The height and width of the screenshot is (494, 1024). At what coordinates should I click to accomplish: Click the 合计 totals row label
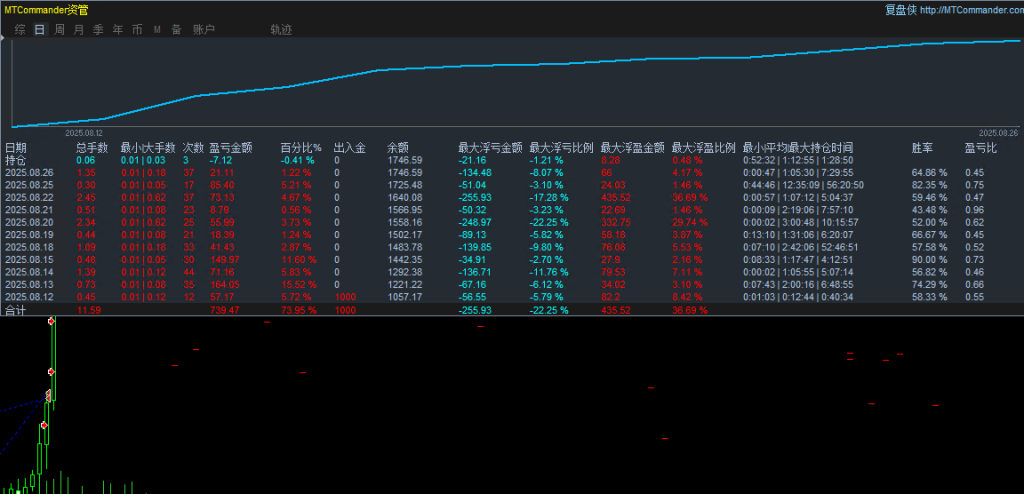coord(17,311)
